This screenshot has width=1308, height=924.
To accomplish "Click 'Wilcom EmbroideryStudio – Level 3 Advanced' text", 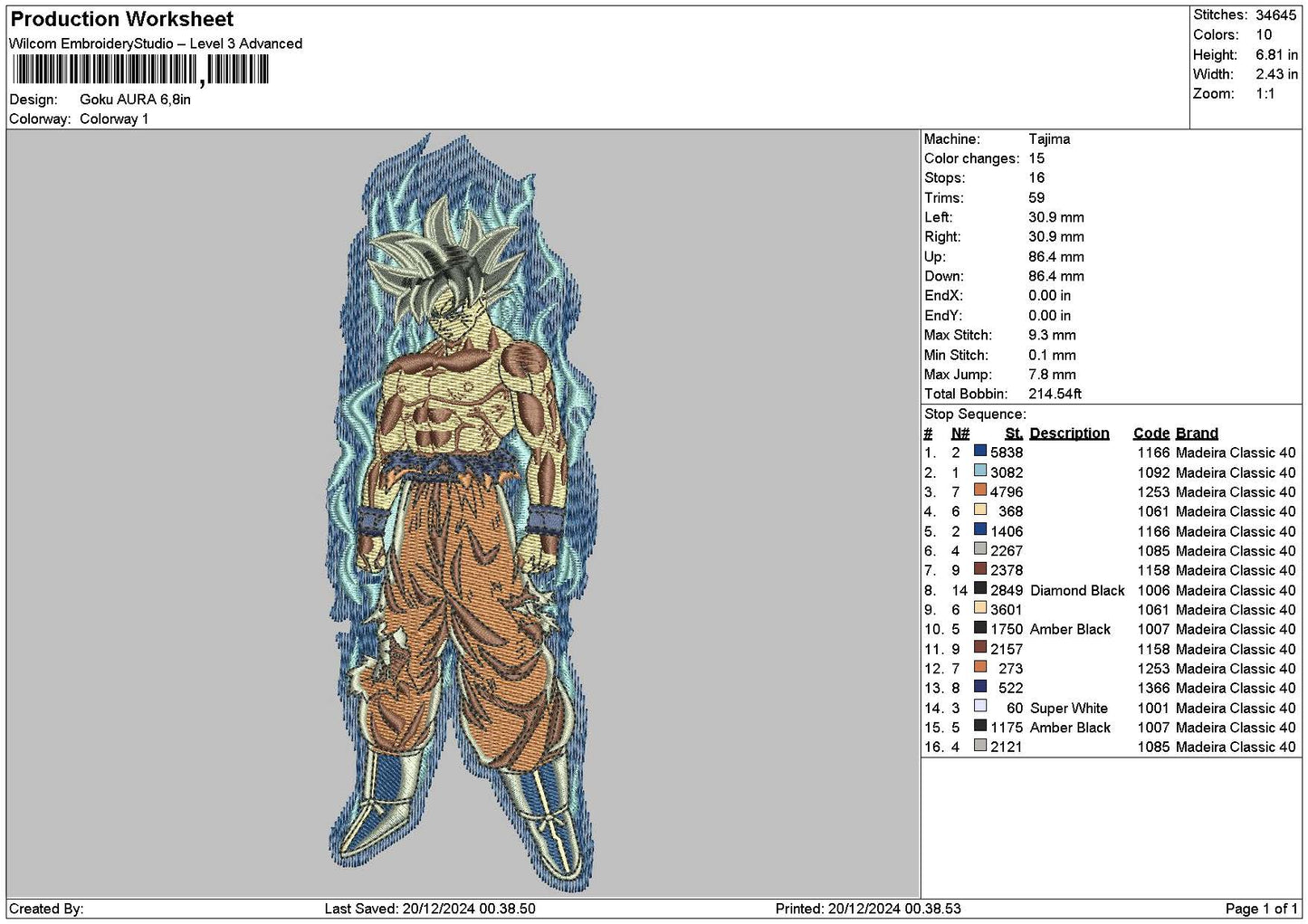I will tap(156, 43).
